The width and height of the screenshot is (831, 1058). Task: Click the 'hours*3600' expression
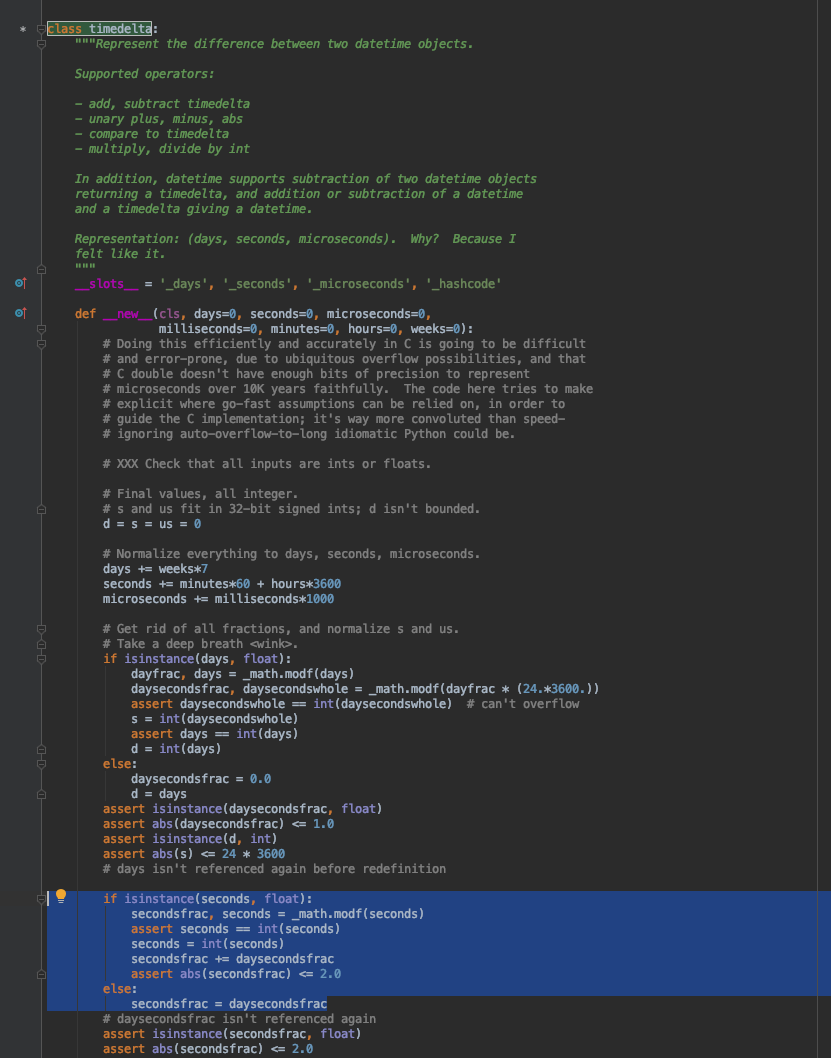306,584
